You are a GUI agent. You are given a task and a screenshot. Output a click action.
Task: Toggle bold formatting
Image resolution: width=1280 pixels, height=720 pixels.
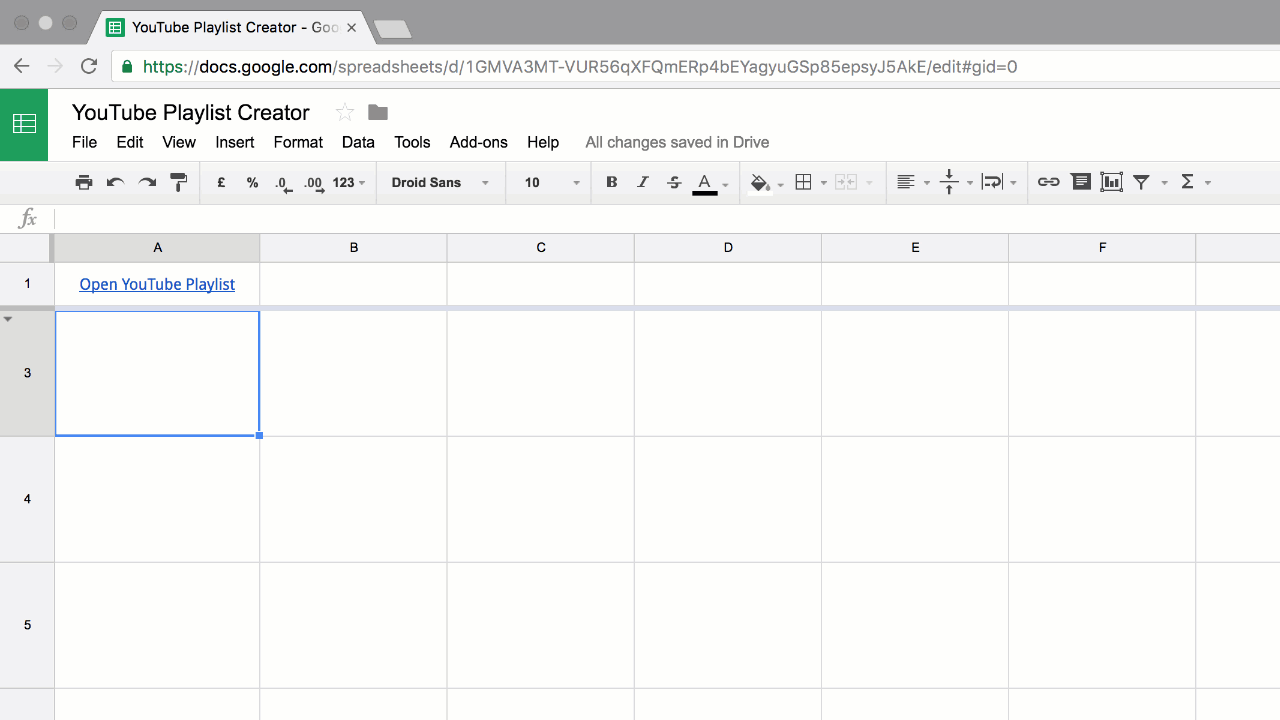pyautogui.click(x=612, y=182)
